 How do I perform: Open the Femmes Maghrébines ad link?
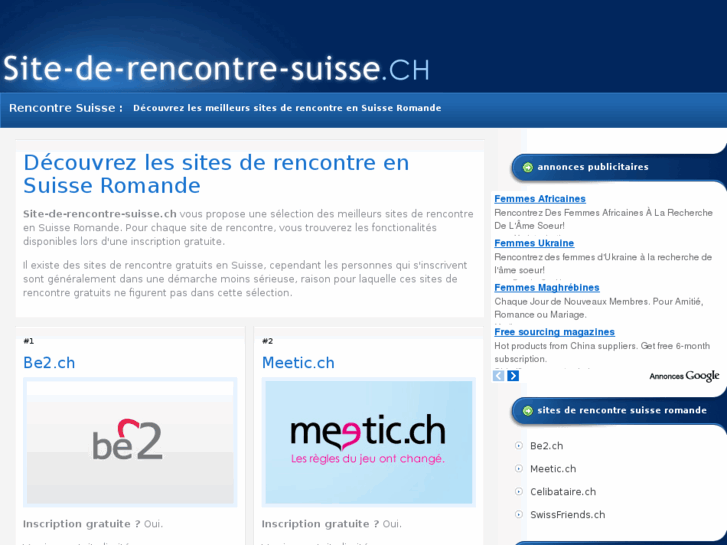(547, 288)
